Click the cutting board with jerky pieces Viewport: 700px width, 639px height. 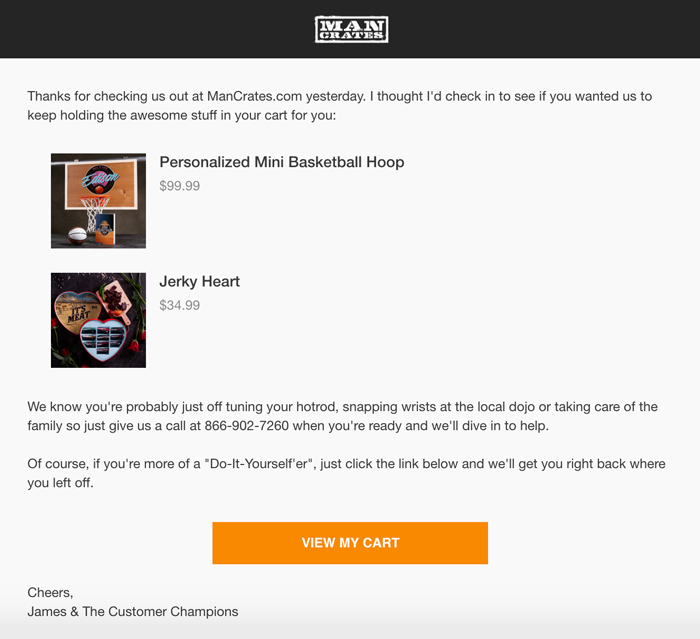[117, 300]
